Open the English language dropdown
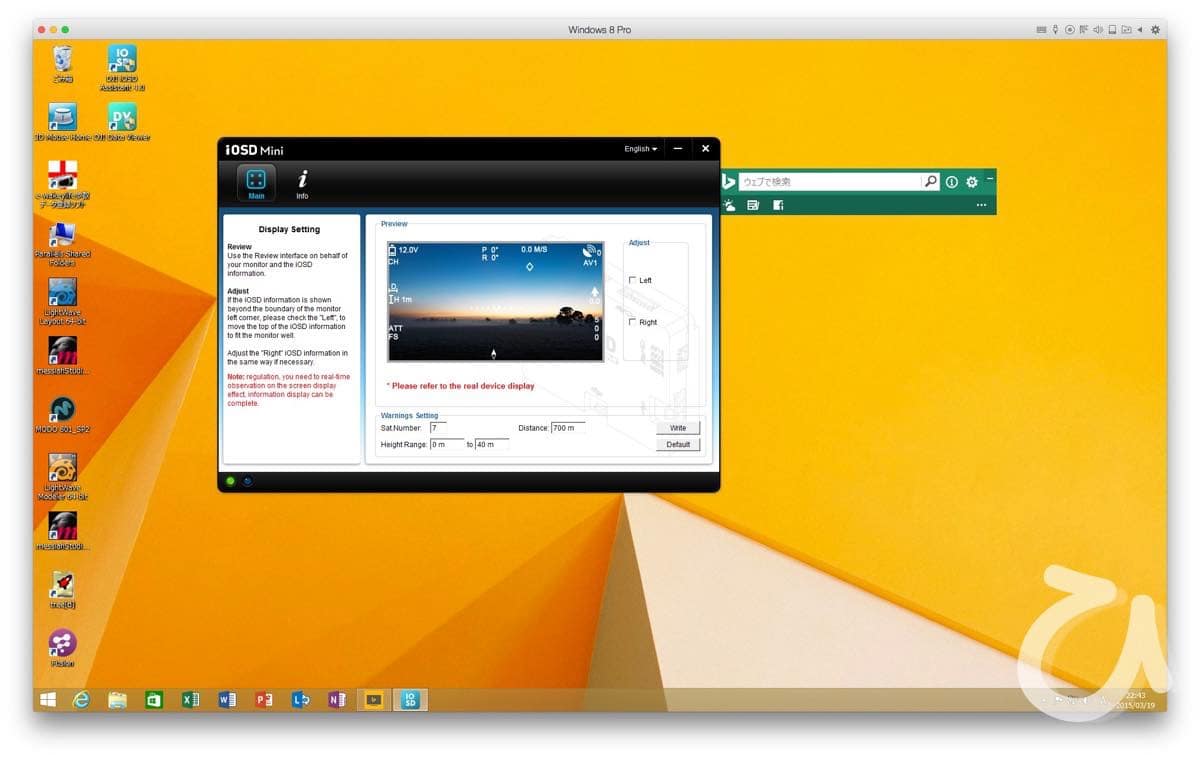1200x759 pixels. click(x=640, y=149)
